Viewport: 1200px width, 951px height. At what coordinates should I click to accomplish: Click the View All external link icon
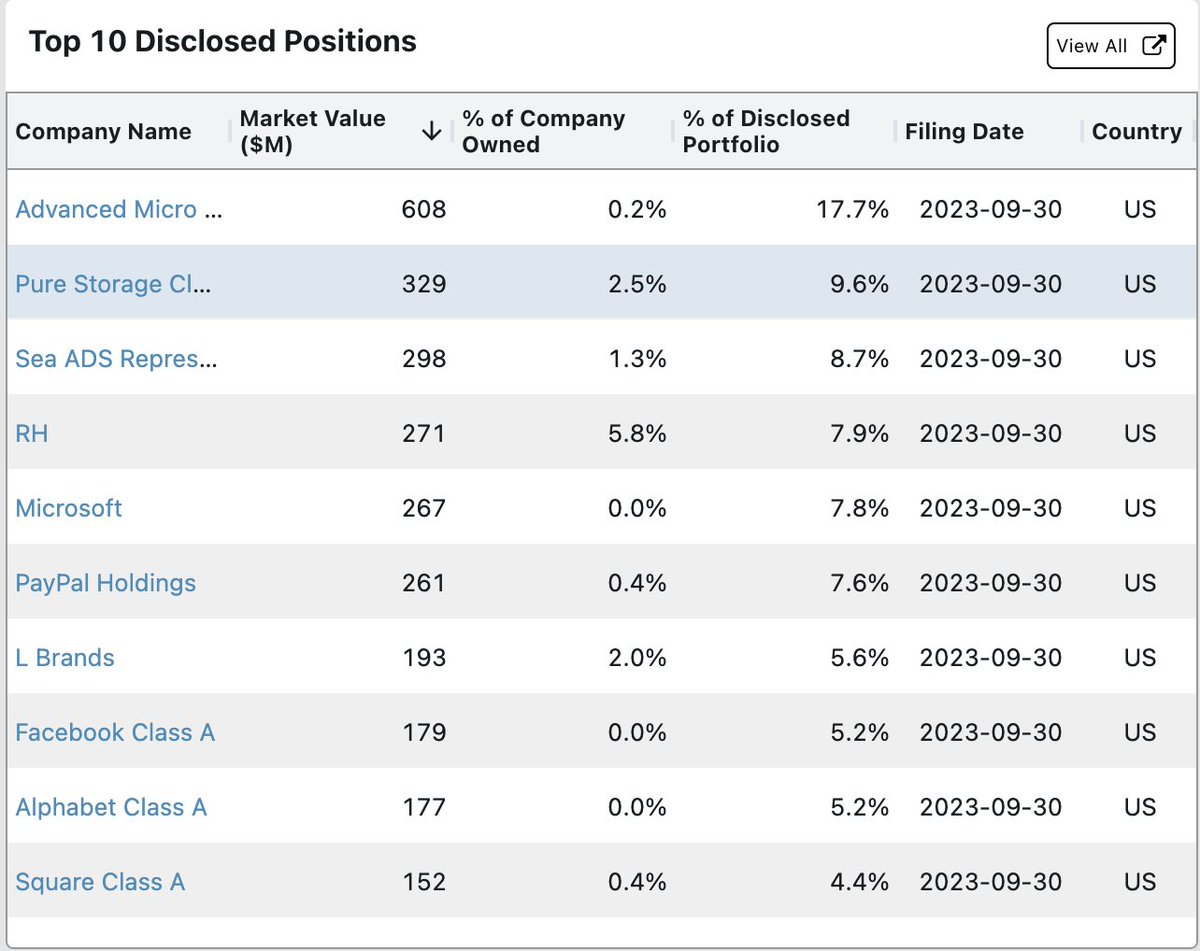point(1154,46)
